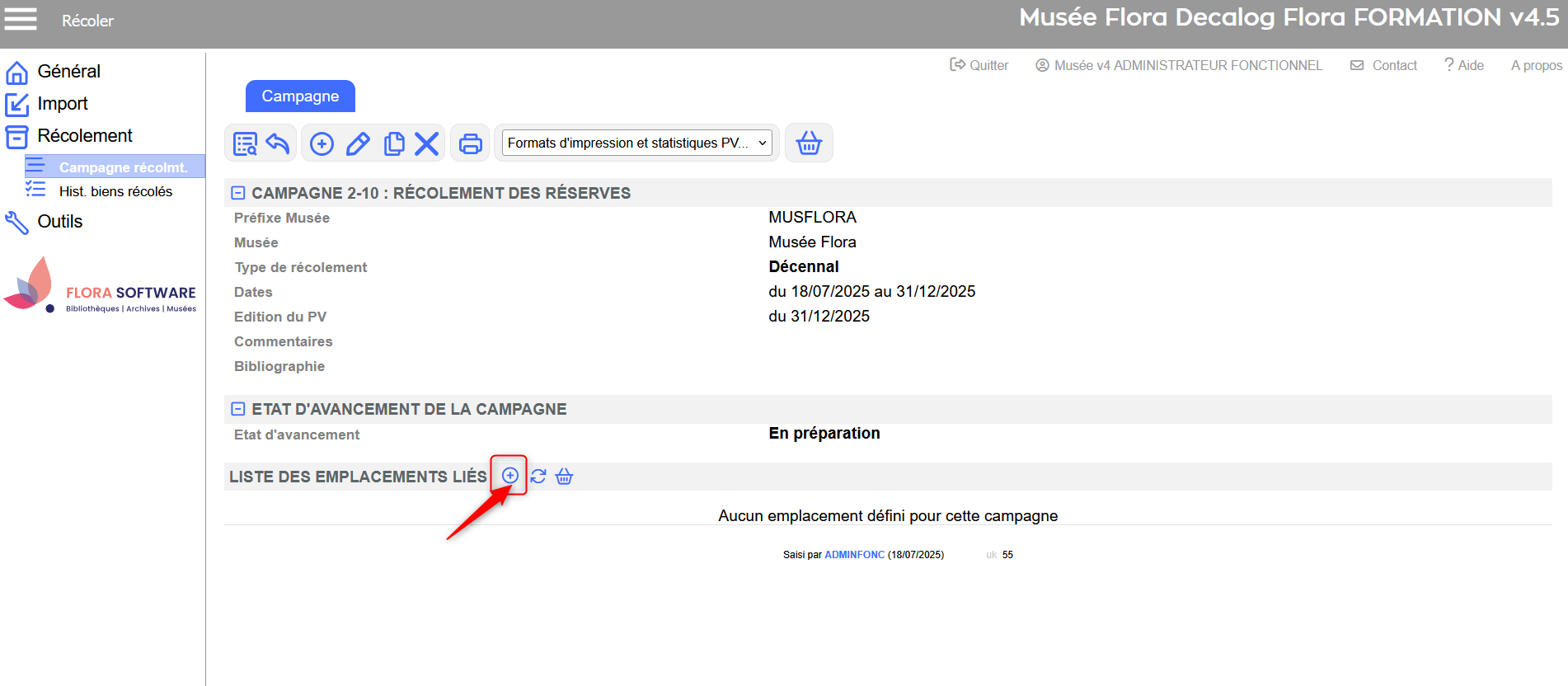Collapse the Campagne 2-10 section
The image size is (1568, 686).
[x=238, y=193]
